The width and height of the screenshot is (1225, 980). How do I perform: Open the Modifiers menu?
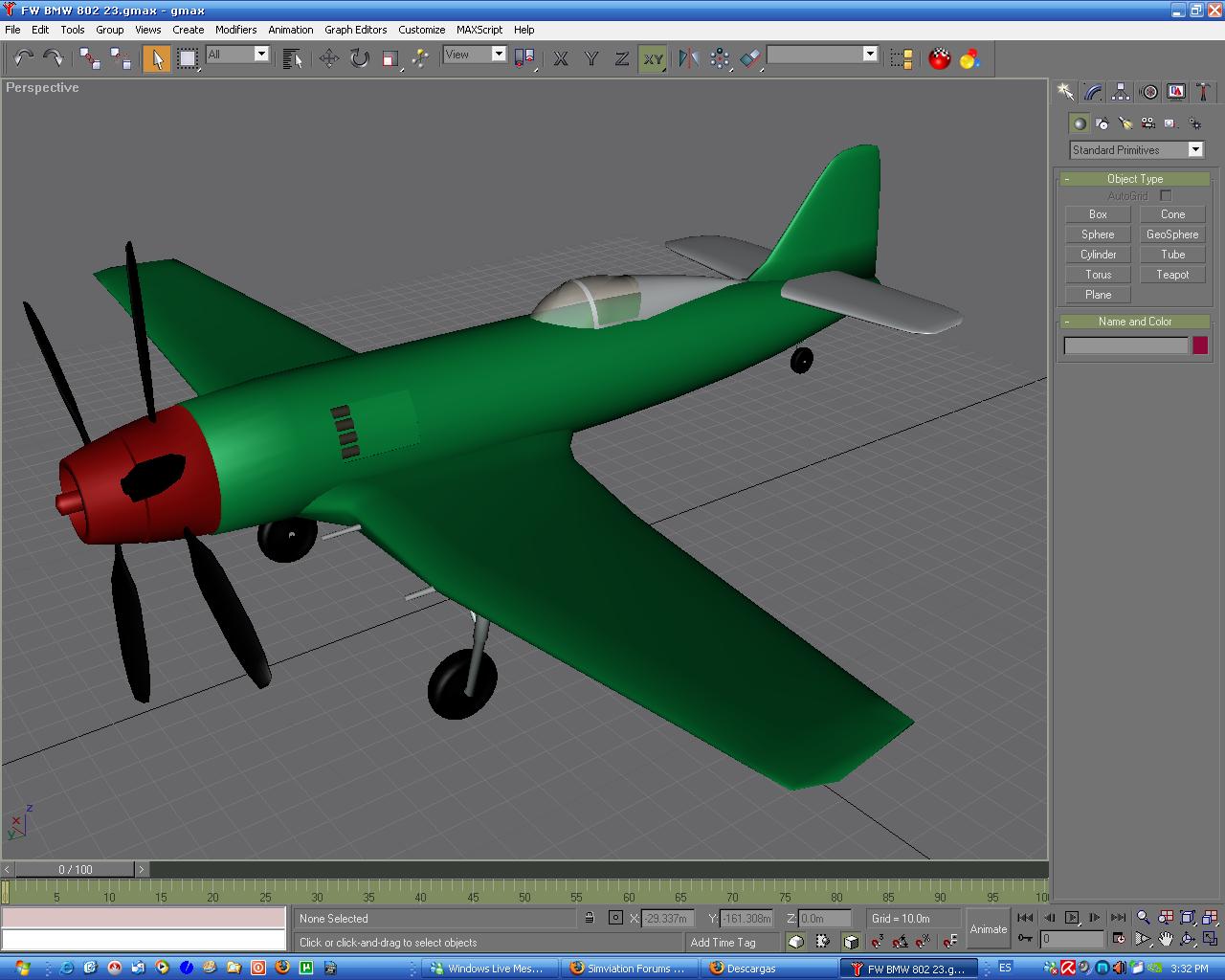coord(235,30)
